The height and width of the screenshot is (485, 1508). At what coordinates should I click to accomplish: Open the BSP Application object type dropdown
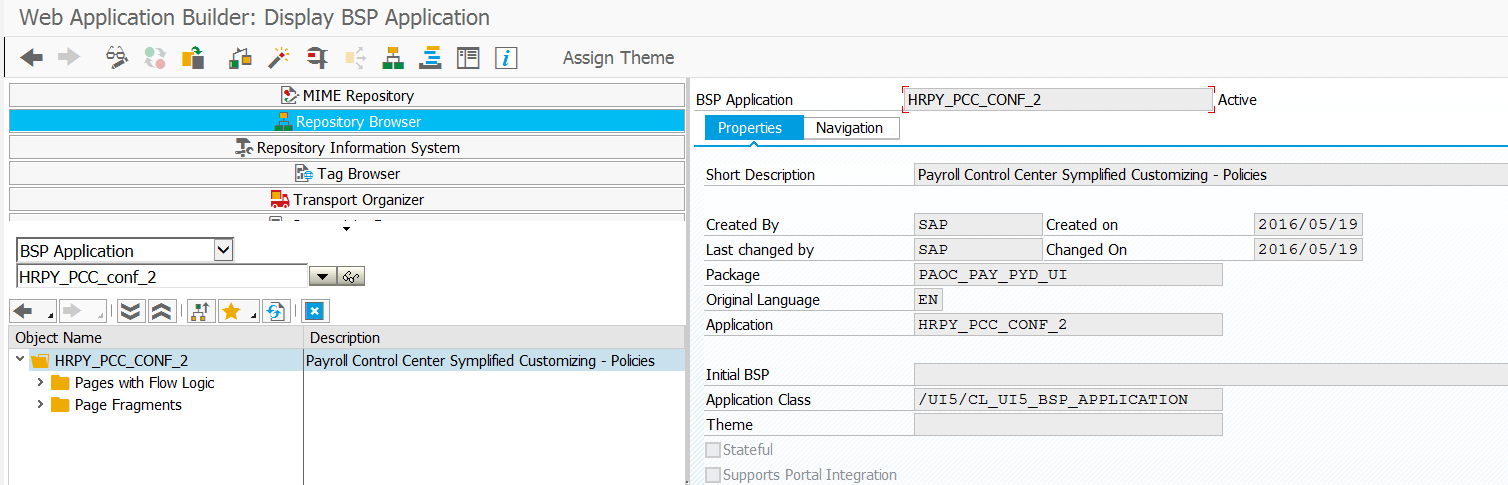pos(224,250)
